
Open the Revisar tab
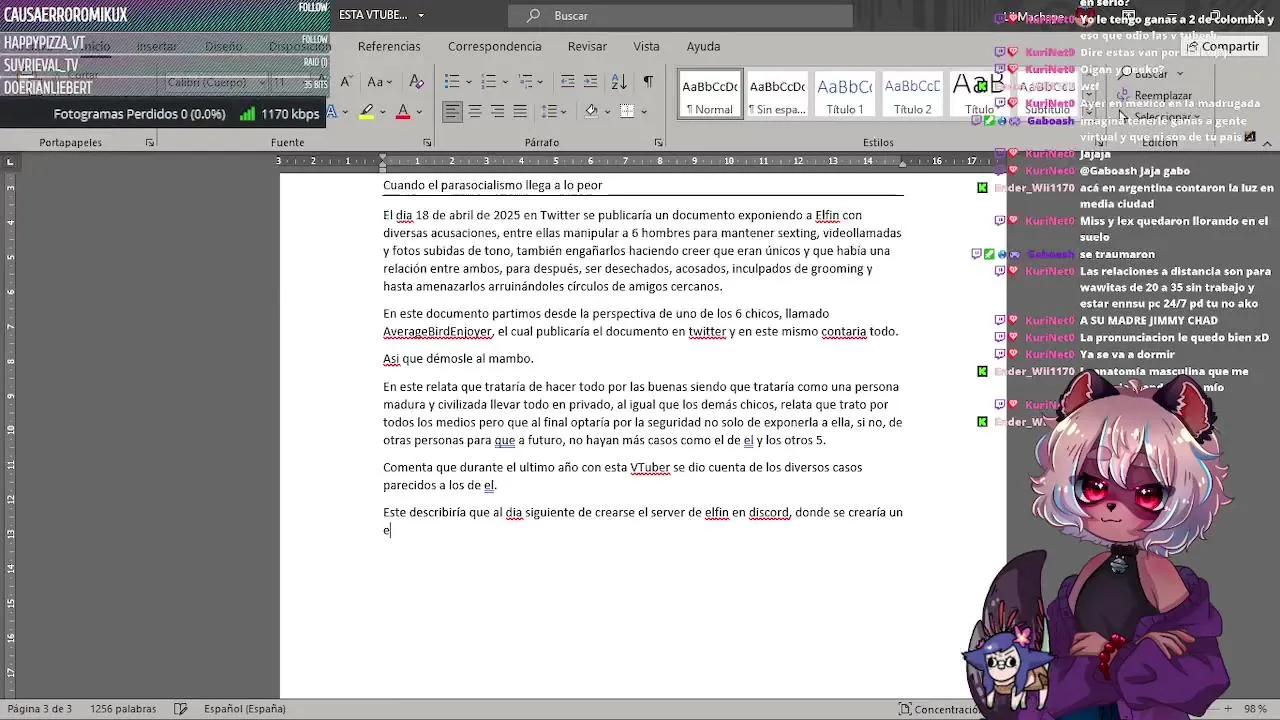click(587, 46)
